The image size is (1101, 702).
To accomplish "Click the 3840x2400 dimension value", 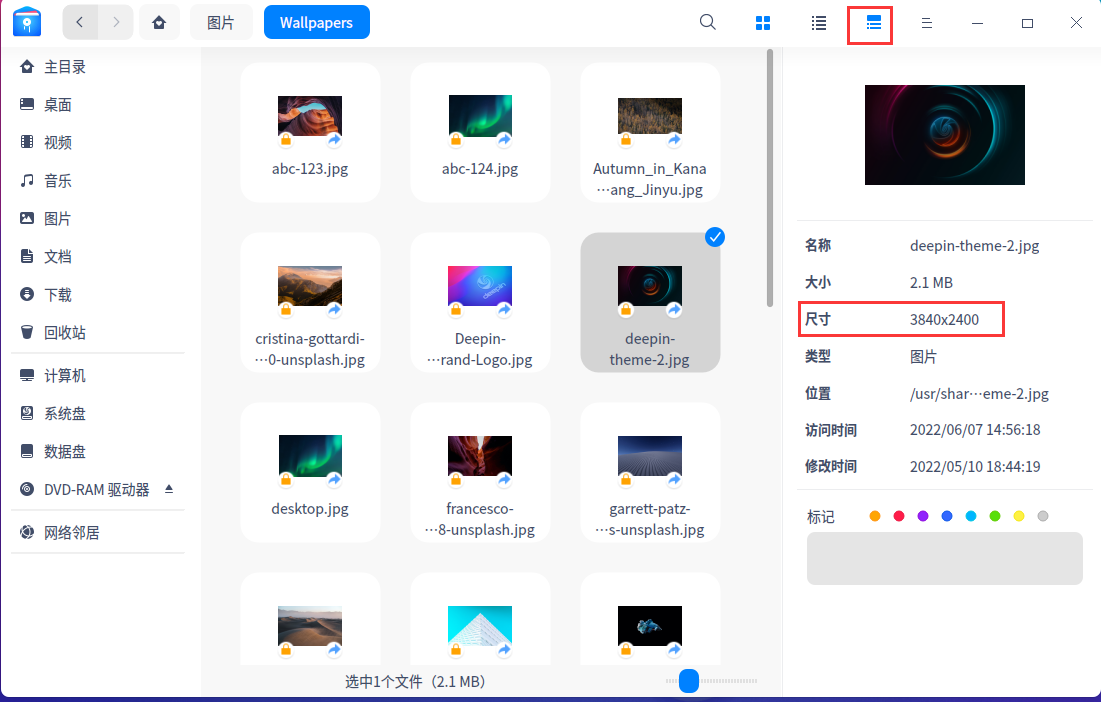I will (x=944, y=319).
